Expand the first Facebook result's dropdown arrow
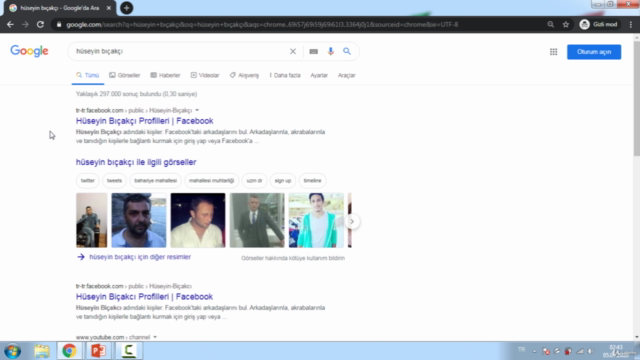Screen dimensions: 640x360 click(197, 110)
